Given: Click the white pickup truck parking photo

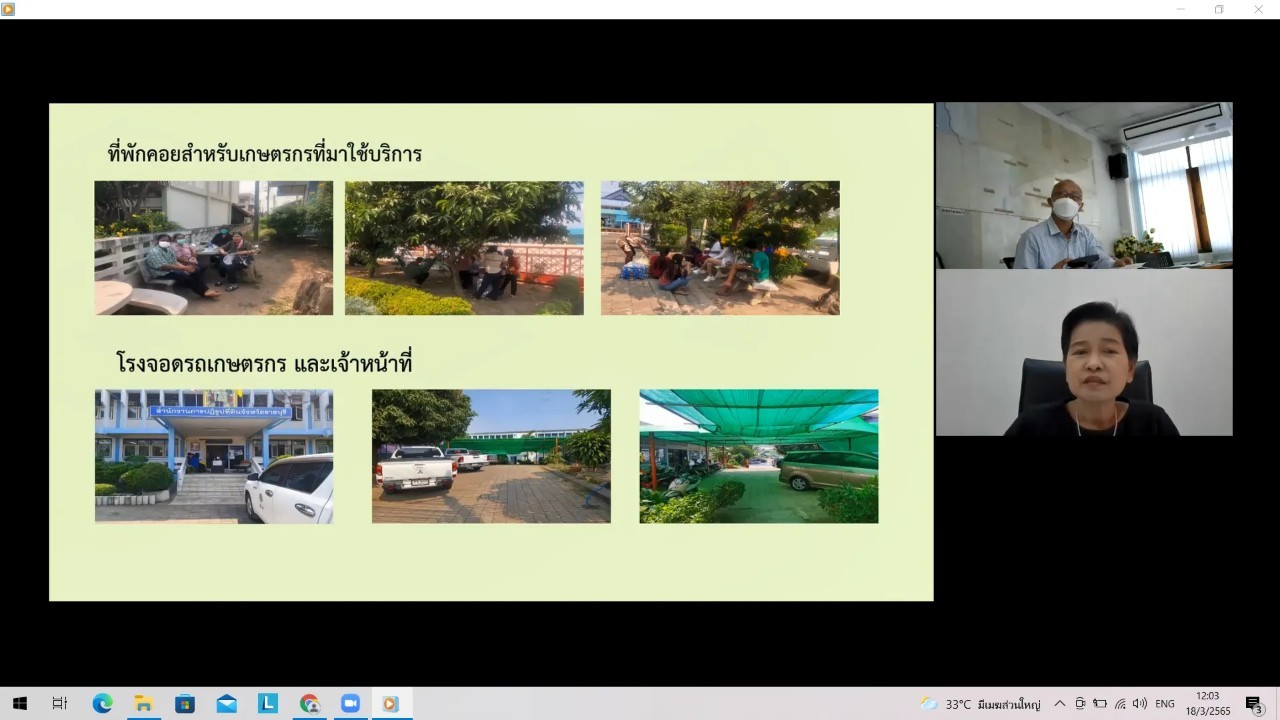Looking at the screenshot, I should pyautogui.click(x=491, y=456).
